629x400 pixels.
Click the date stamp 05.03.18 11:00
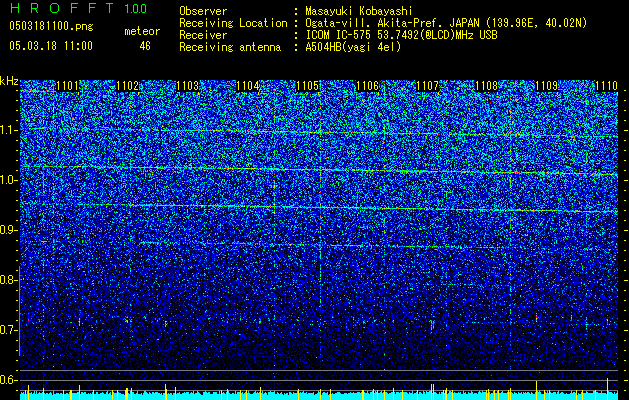[51, 45]
